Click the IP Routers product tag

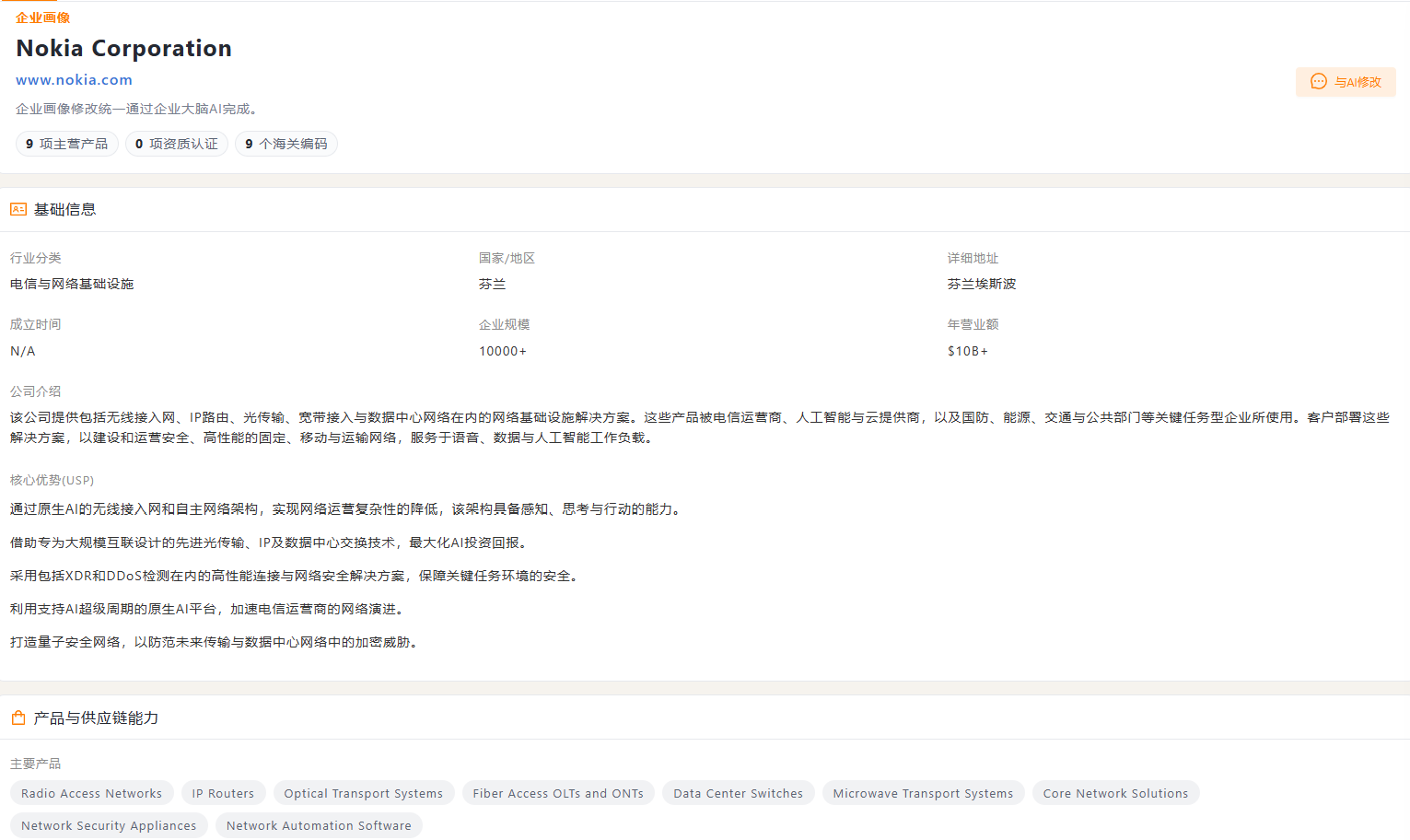(x=223, y=793)
